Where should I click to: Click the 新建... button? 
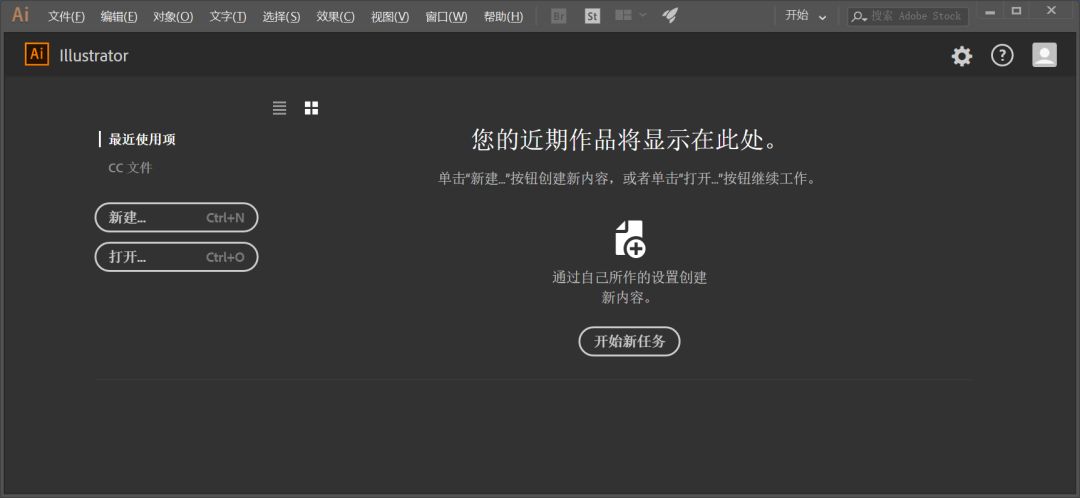point(176,218)
